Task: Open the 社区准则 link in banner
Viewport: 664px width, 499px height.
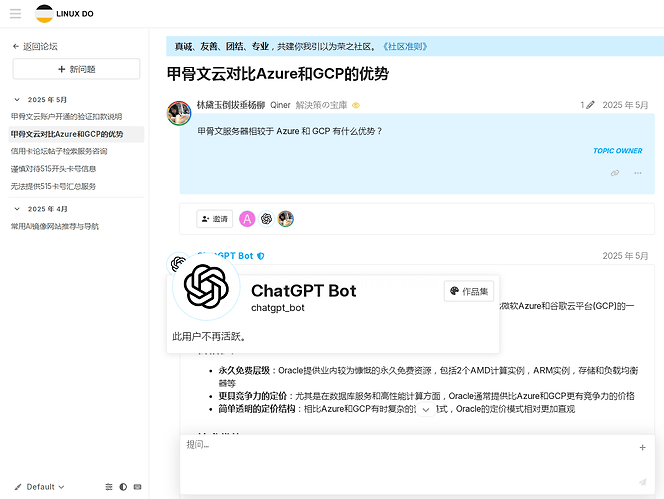Action: 405,47
